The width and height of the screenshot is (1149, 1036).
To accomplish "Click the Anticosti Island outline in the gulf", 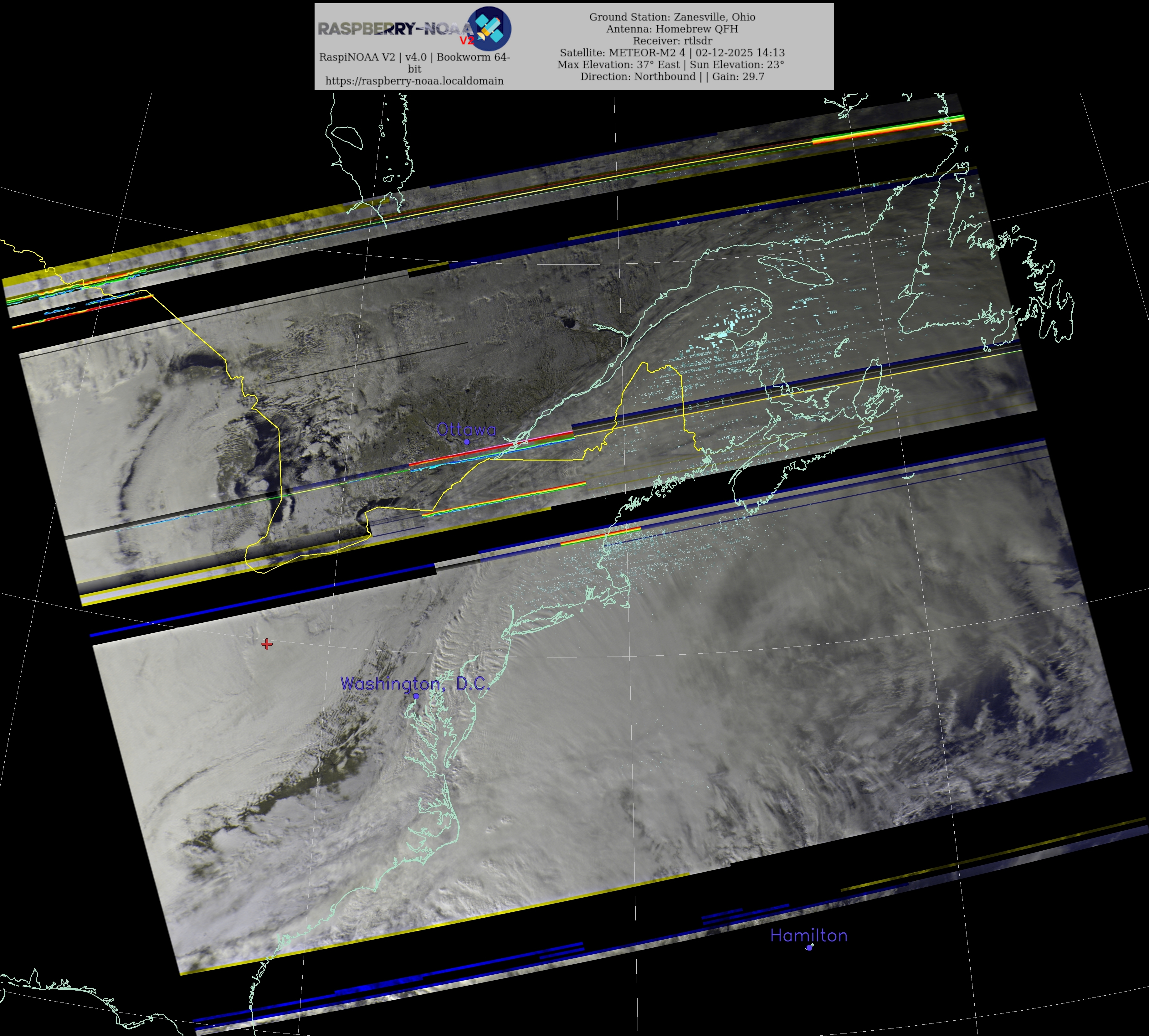I will tap(797, 271).
